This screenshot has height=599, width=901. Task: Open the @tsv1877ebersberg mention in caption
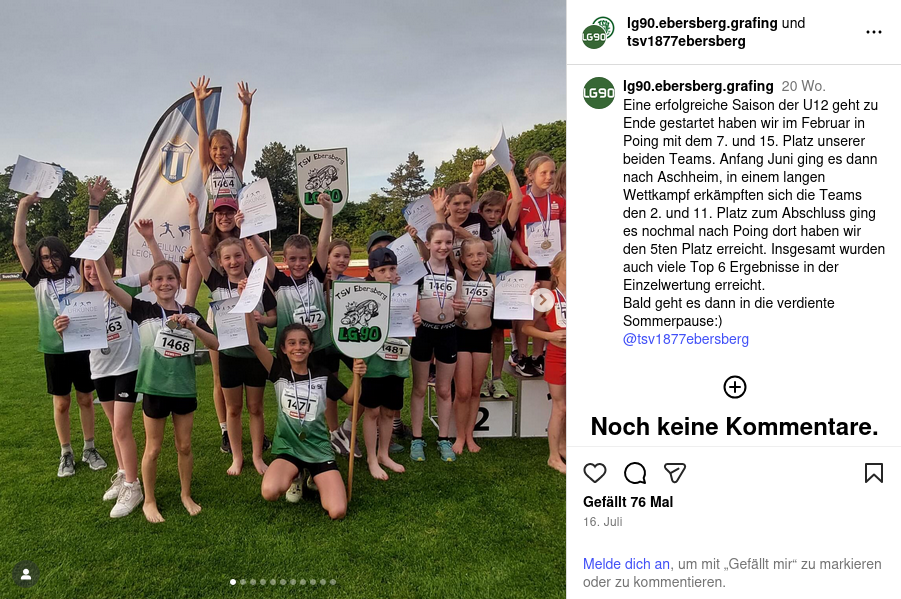tap(686, 339)
